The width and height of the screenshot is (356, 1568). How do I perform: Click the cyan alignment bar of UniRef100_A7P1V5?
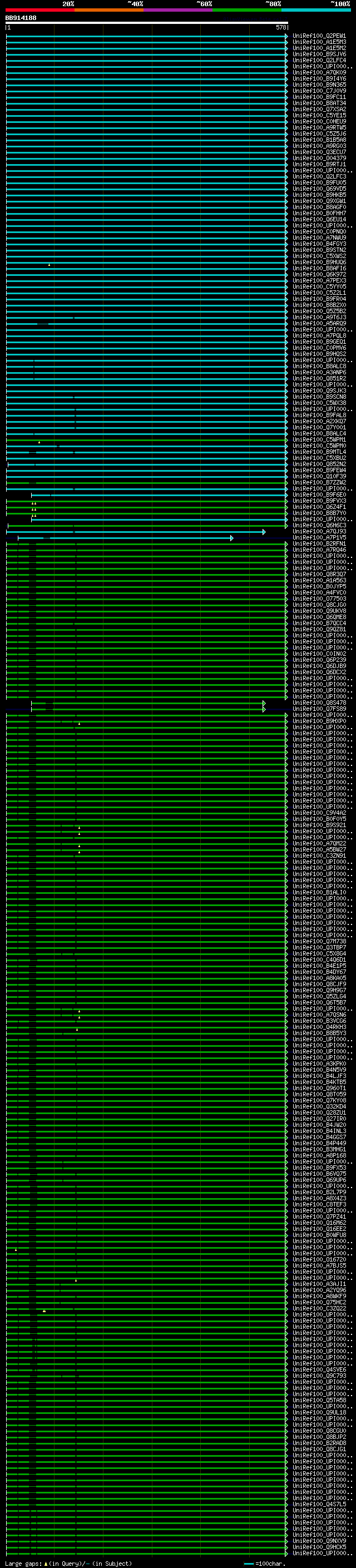point(125,538)
